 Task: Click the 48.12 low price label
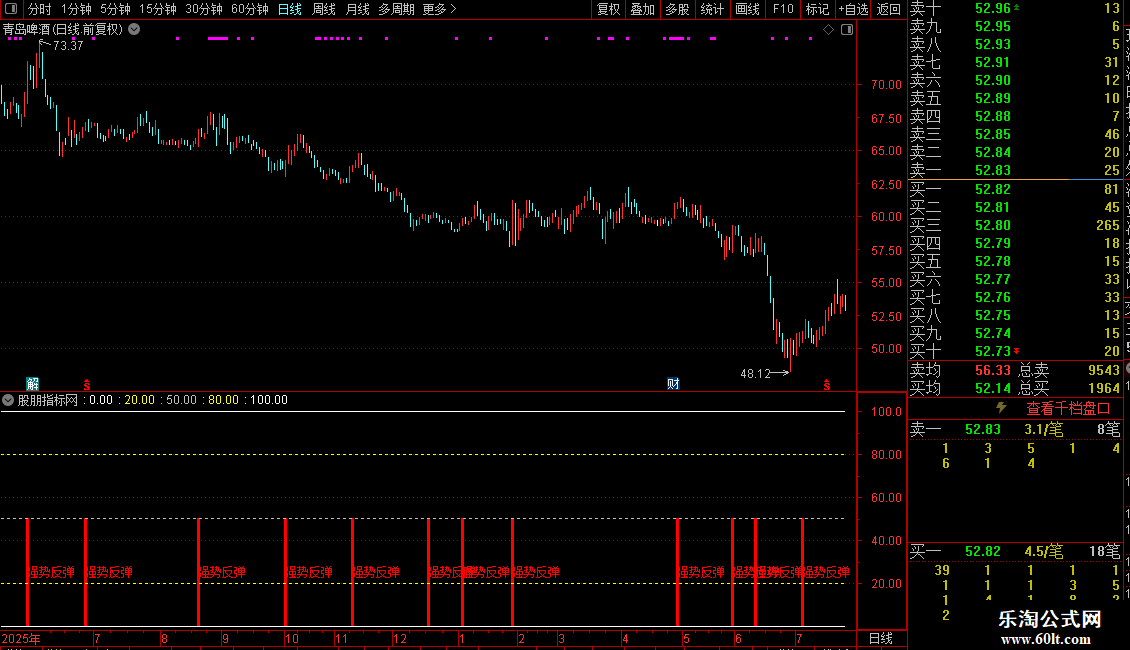coord(755,373)
